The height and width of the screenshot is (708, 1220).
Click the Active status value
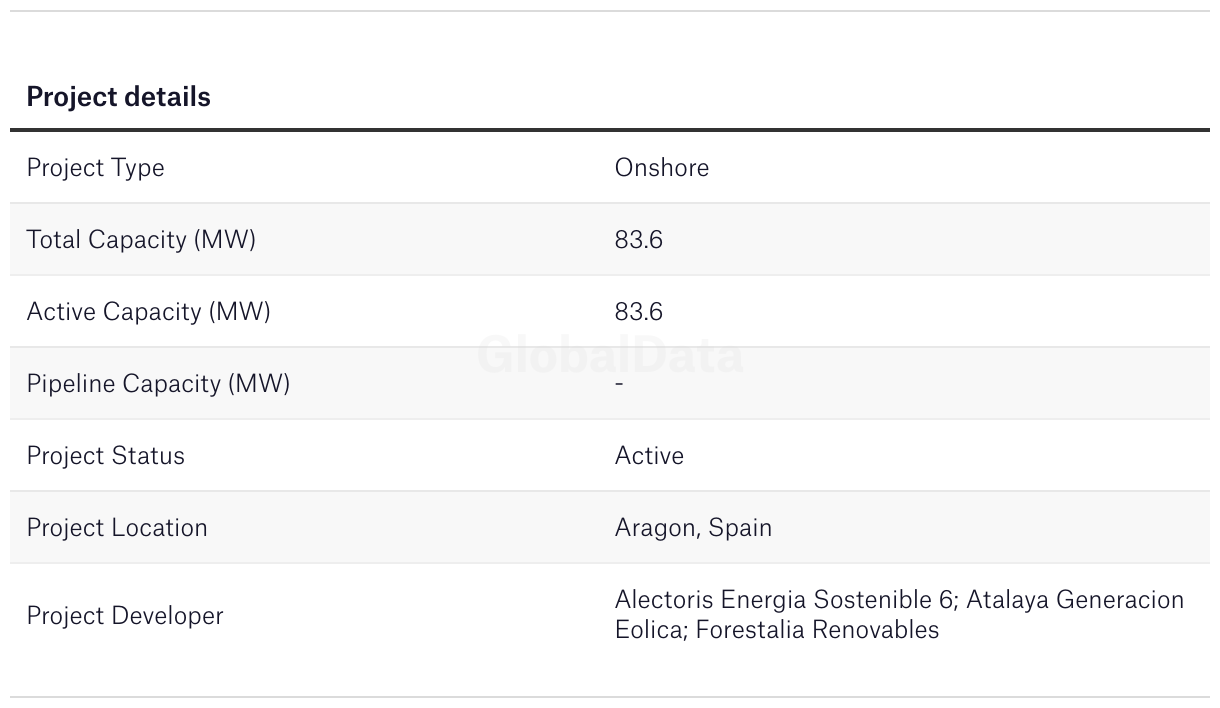point(650,456)
